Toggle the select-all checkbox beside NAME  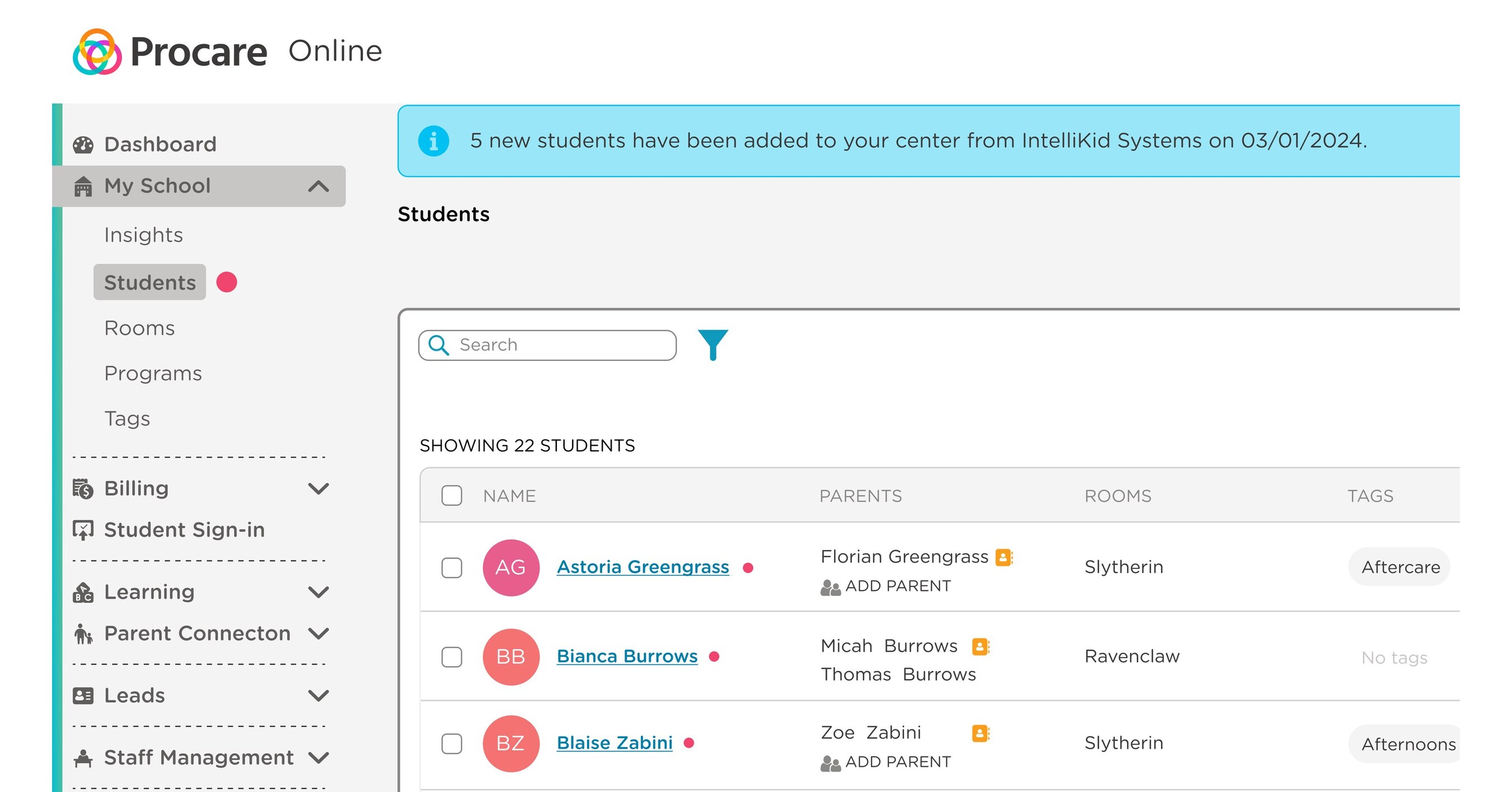click(452, 496)
